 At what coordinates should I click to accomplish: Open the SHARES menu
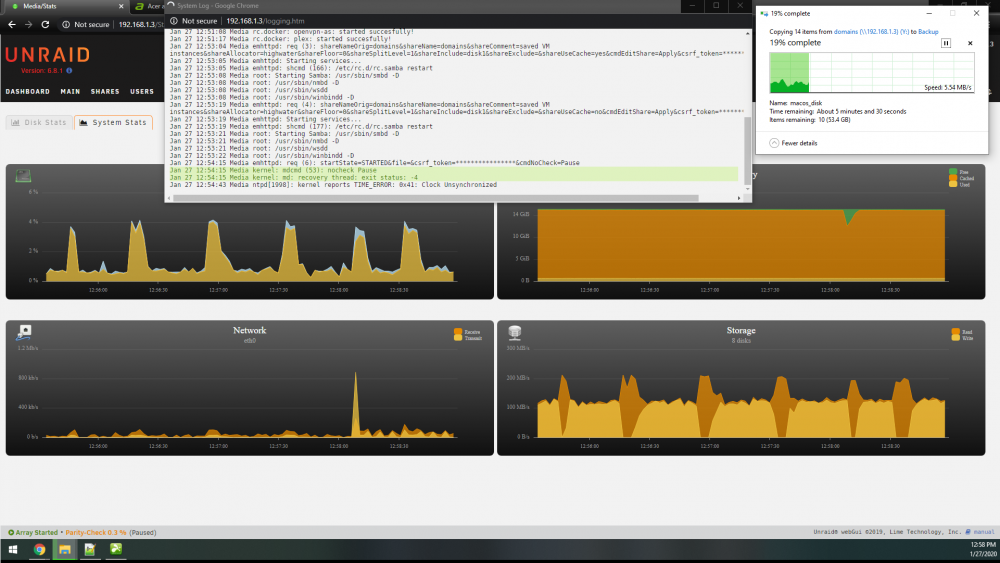point(105,92)
